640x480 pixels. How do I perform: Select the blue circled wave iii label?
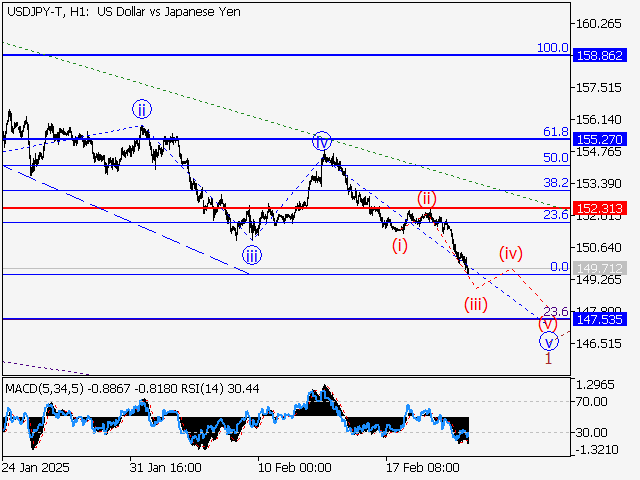click(251, 256)
